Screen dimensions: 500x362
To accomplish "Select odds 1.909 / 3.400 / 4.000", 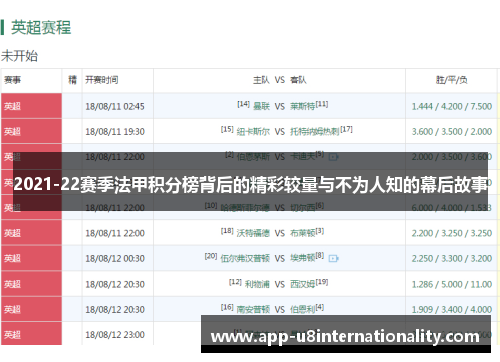I will [452, 310].
